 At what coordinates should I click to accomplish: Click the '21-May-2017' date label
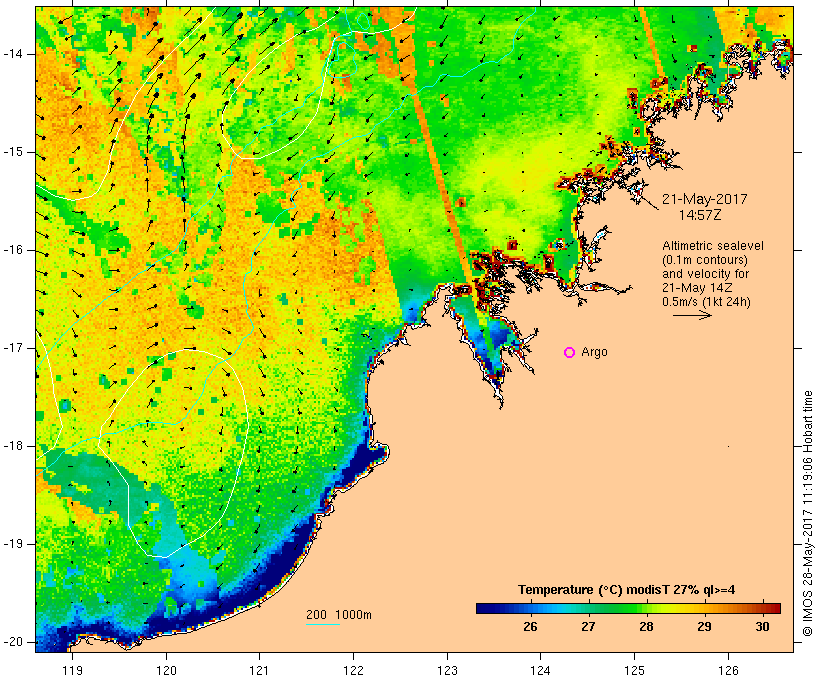click(704, 199)
